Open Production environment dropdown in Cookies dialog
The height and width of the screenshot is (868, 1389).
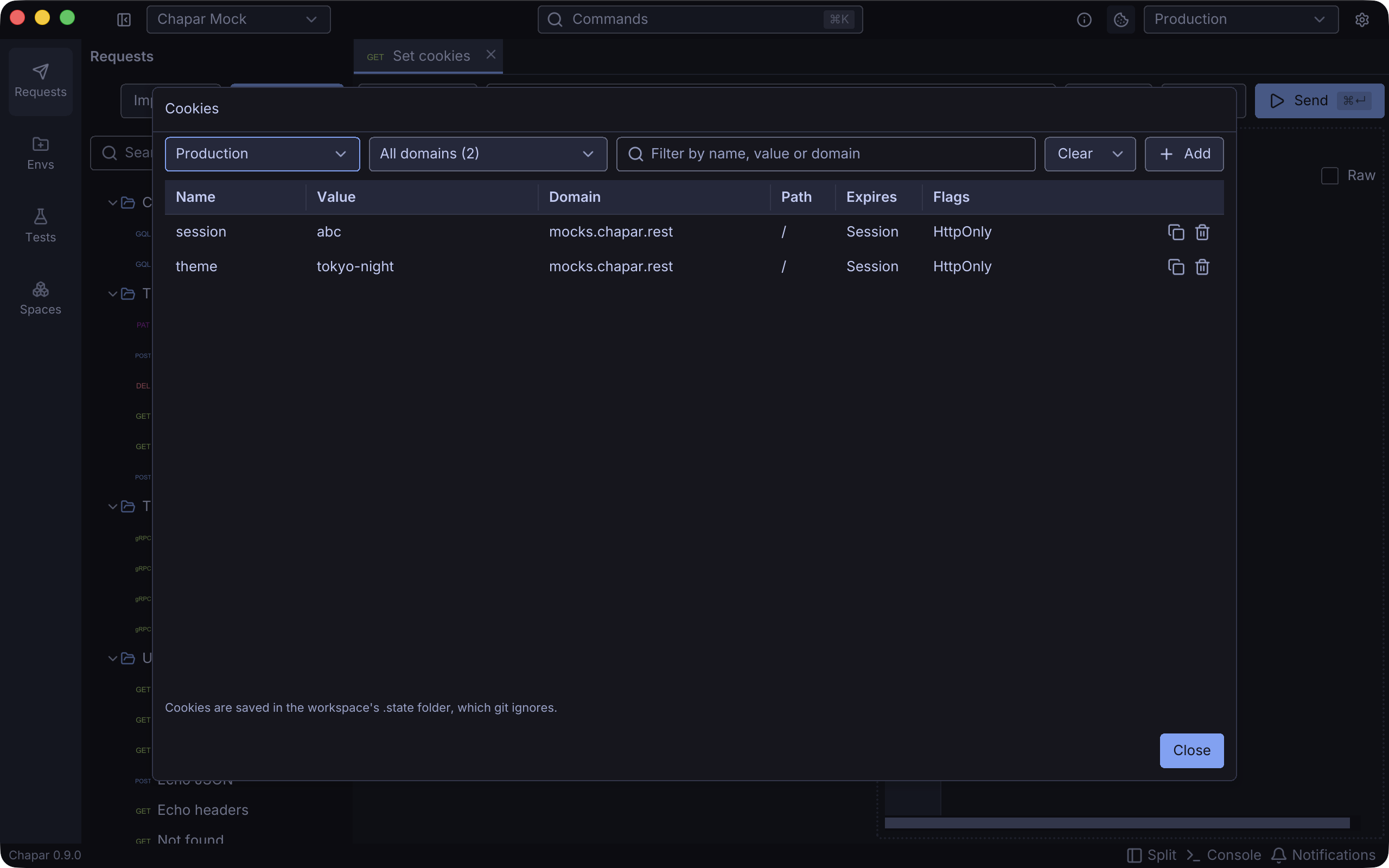[262, 154]
